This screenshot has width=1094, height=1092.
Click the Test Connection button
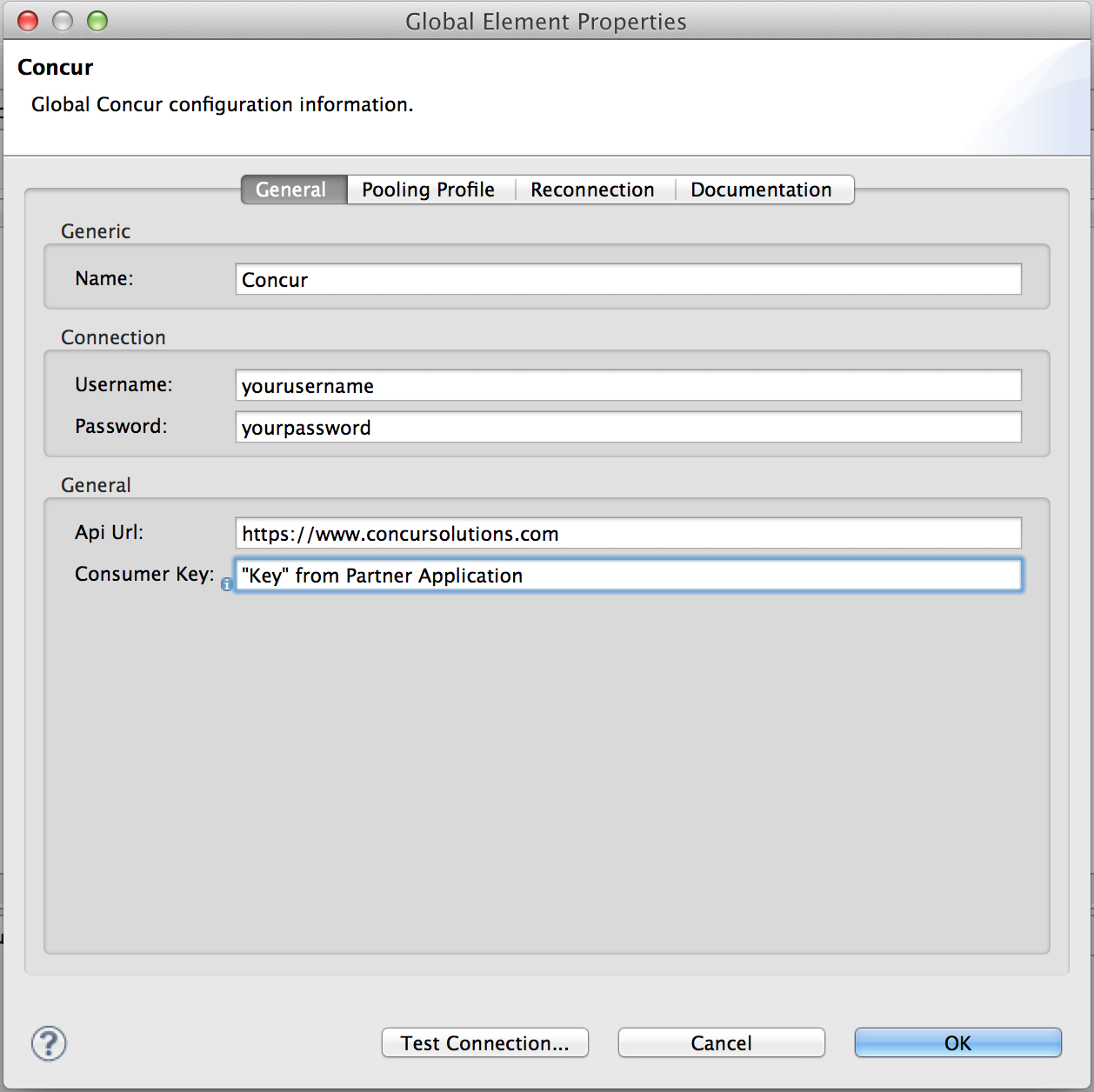484,1042
